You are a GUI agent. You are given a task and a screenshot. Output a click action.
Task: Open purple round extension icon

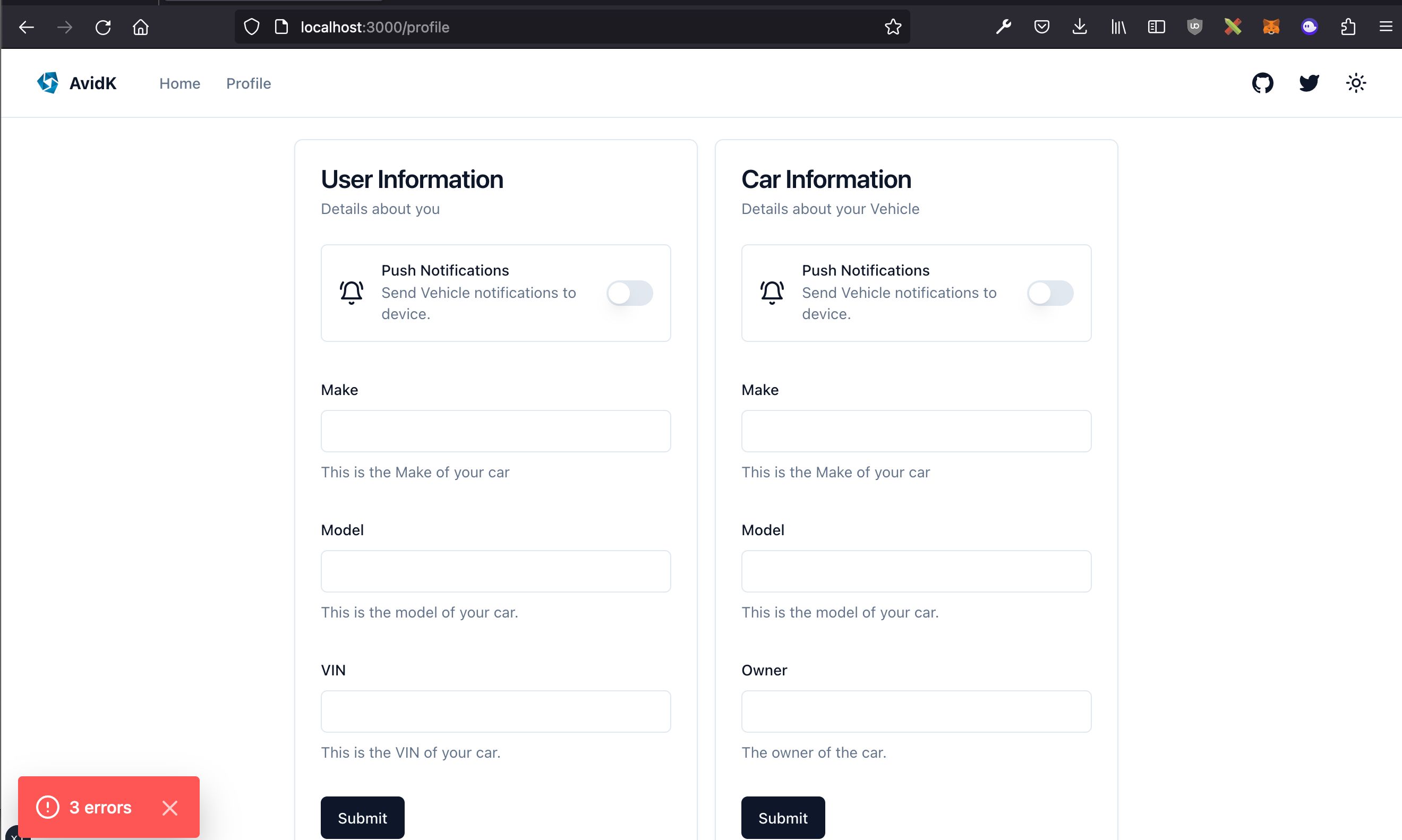click(x=1309, y=27)
